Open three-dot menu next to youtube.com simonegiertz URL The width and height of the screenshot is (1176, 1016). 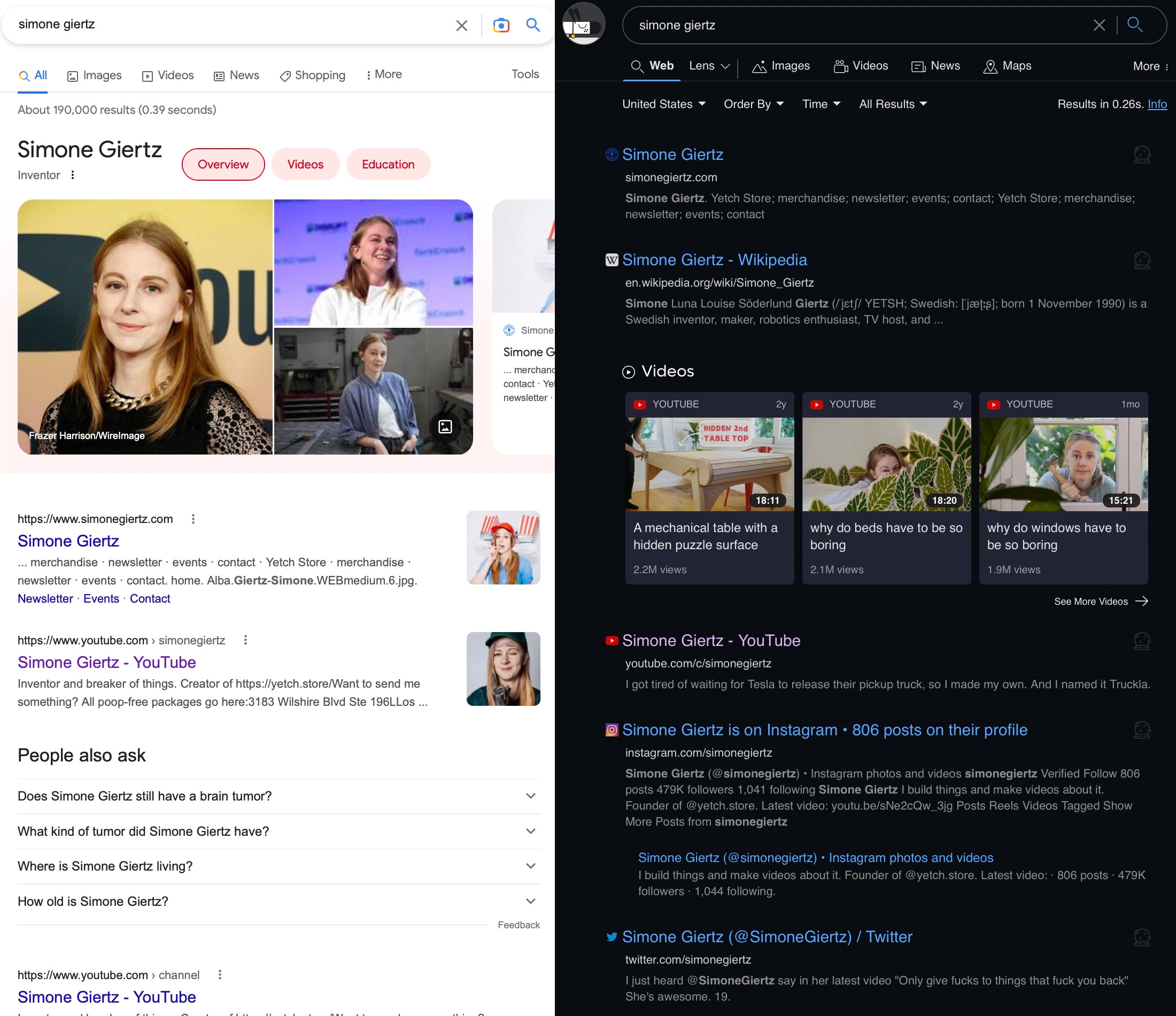coord(245,640)
